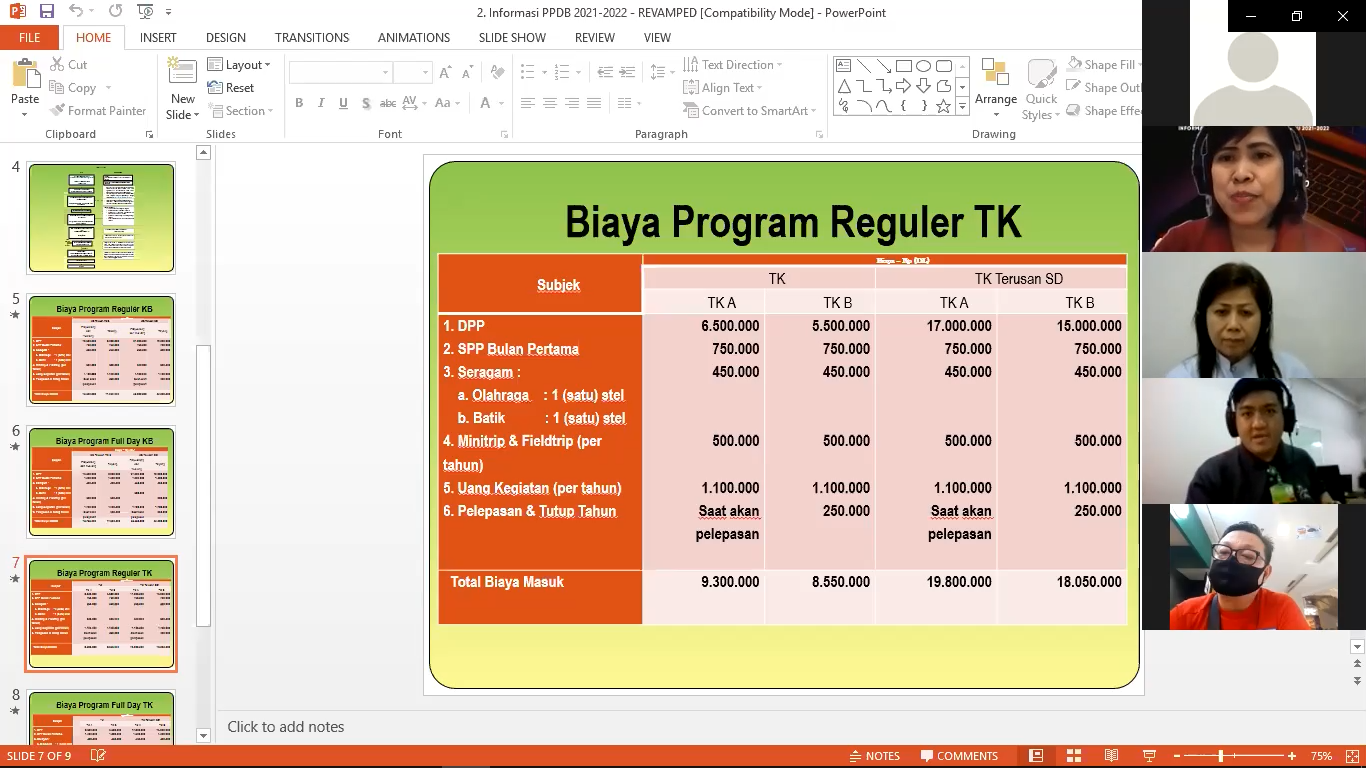Click the Format Painter tool
The width and height of the screenshot is (1366, 768).
coord(97,111)
